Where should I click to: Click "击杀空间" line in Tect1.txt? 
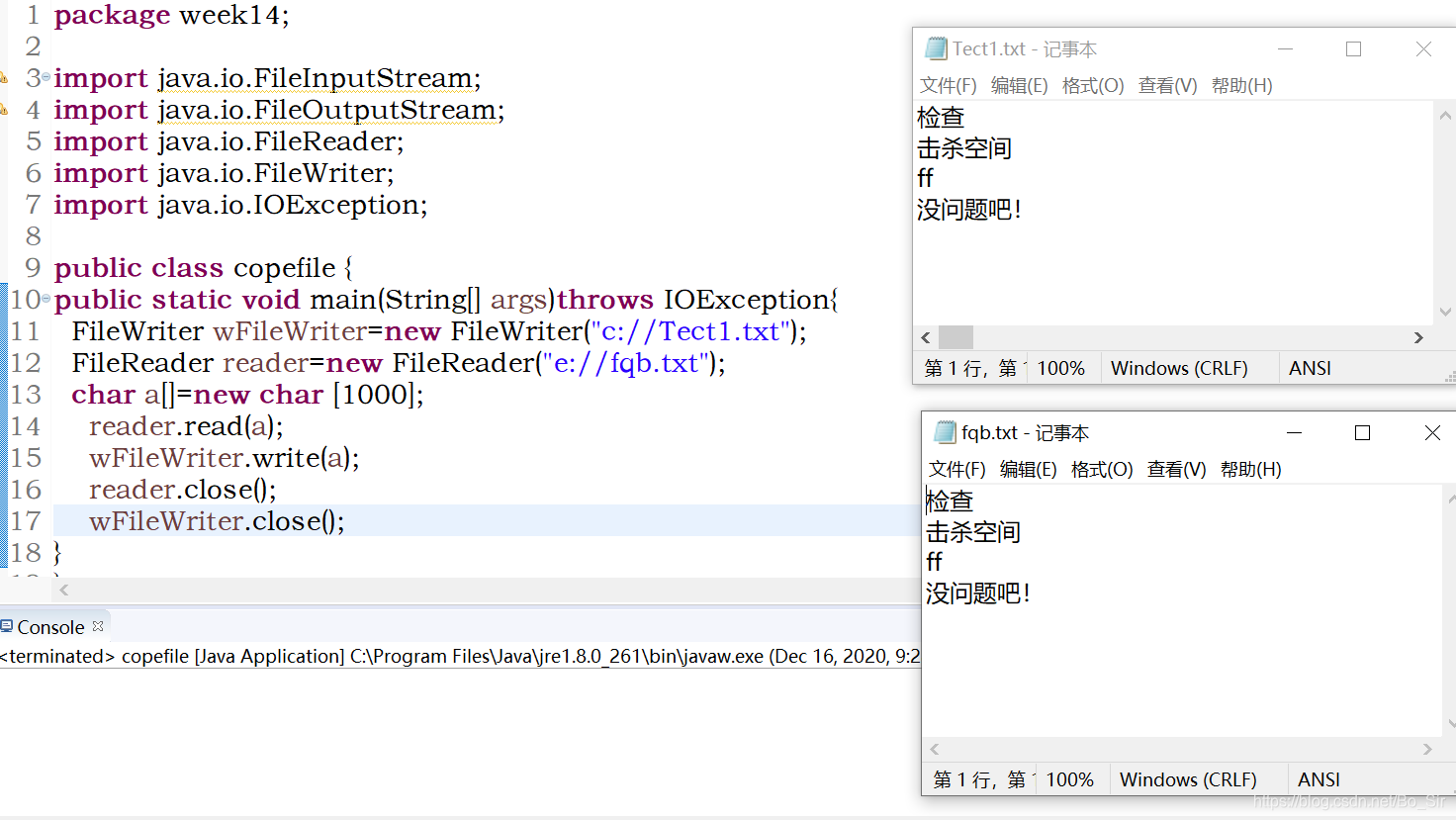(x=964, y=148)
